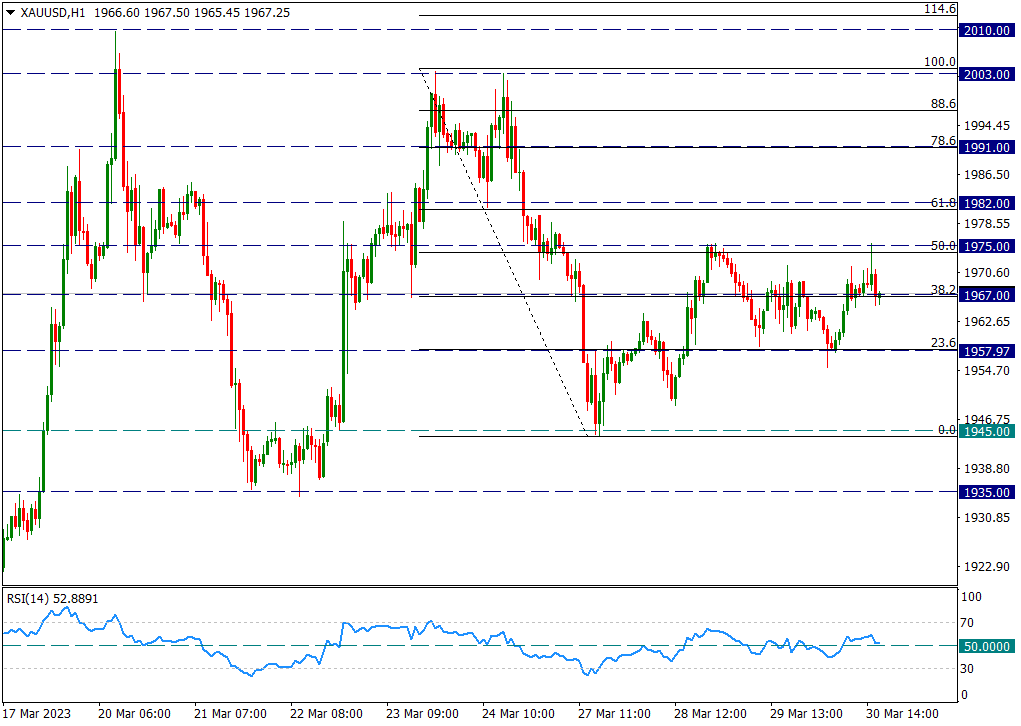Click the 24 Mar 10:00 time label
Image resolution: width=1021 pixels, height=726 pixels.
pos(518,714)
